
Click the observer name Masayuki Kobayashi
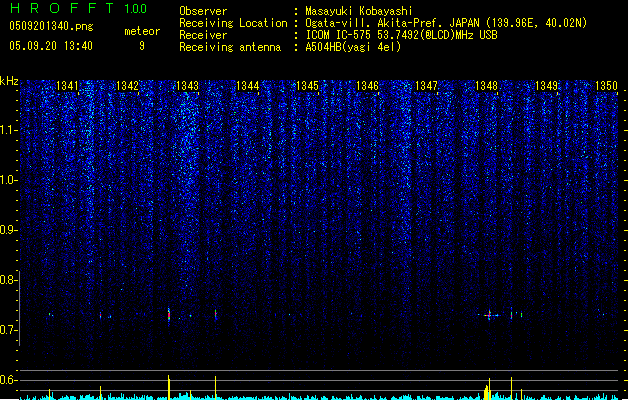pos(359,11)
